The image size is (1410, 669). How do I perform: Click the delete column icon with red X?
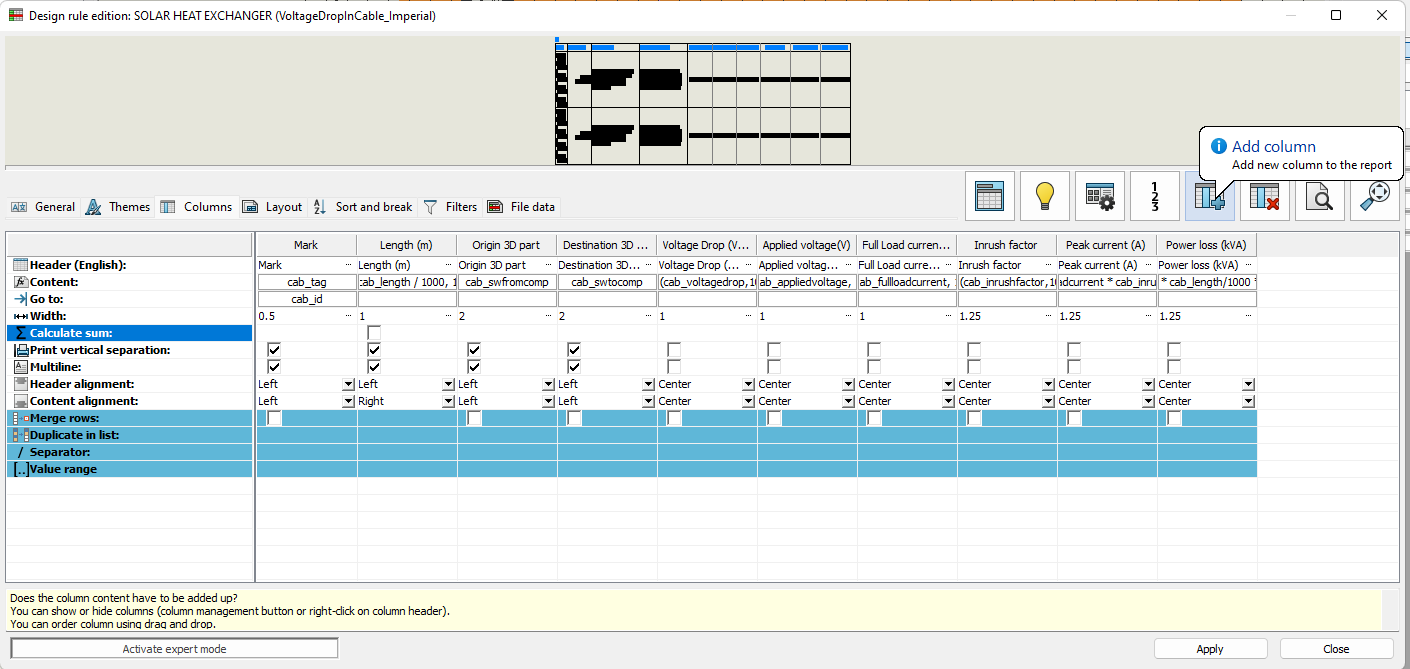coord(1264,196)
